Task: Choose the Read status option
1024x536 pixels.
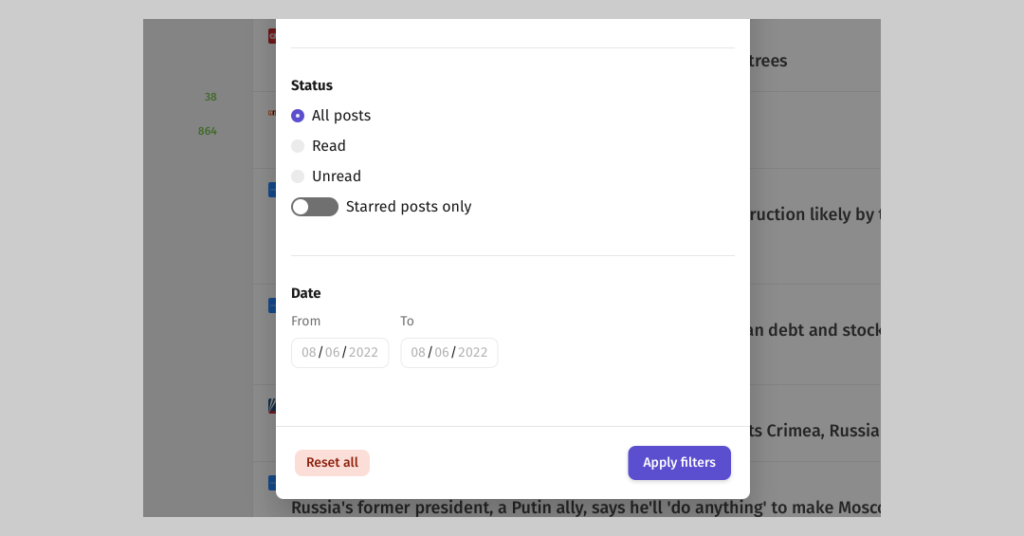Action: pyautogui.click(x=298, y=146)
